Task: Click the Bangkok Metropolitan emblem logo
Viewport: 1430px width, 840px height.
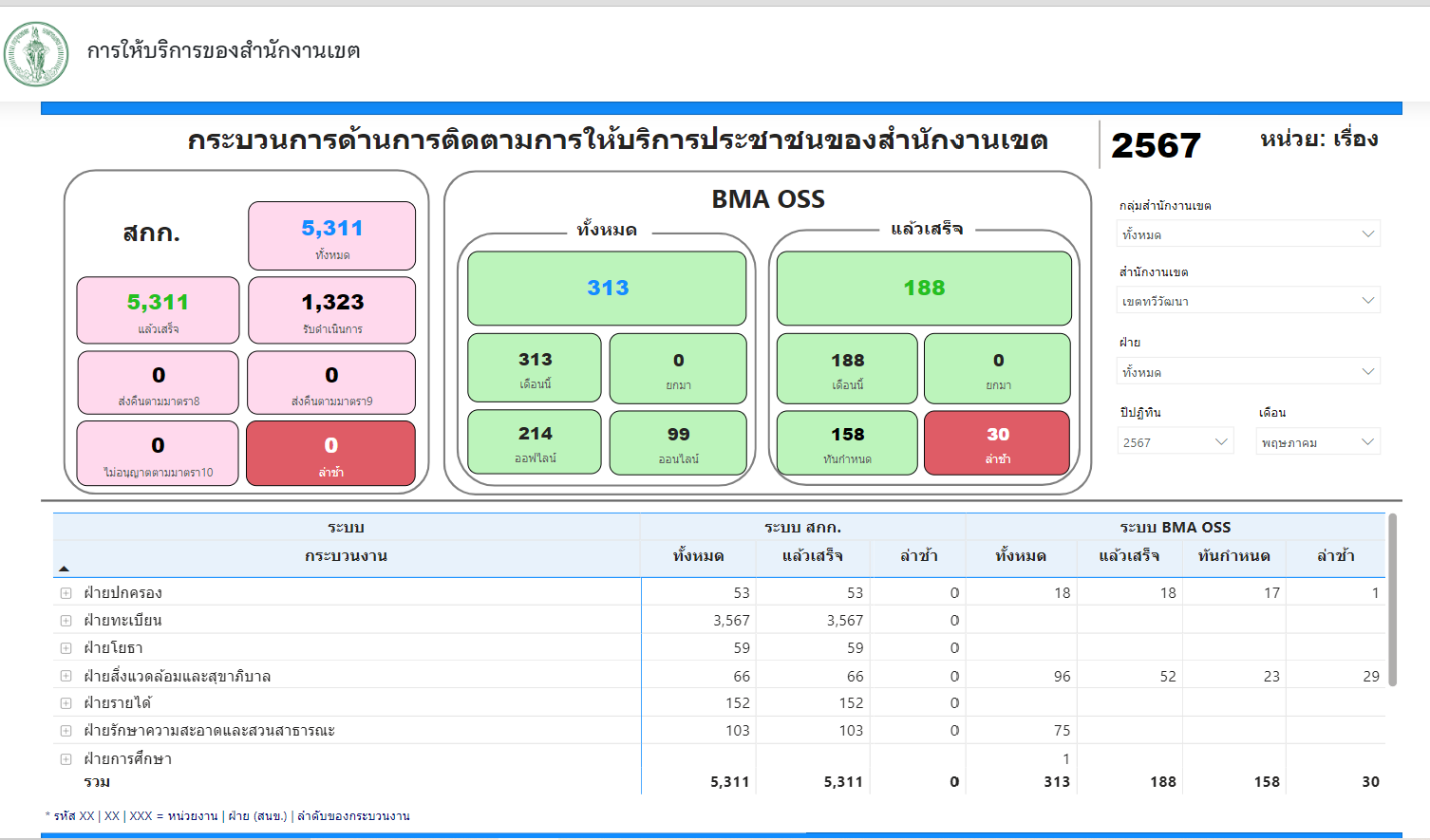Action: (36, 54)
